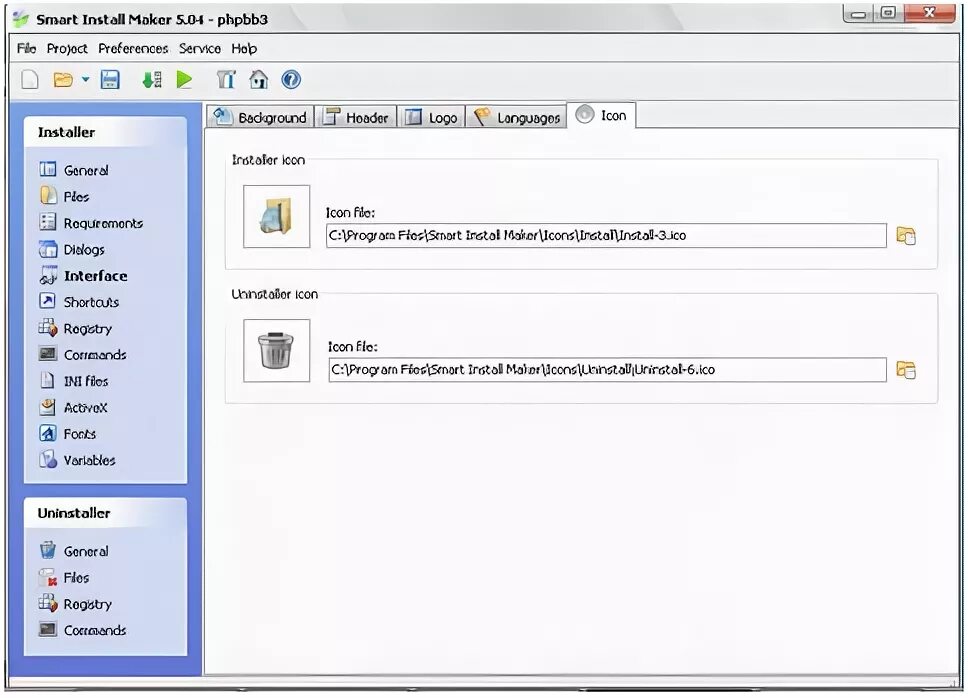Click the Background tab's icon
The height and width of the screenshot is (698, 968).
(x=222, y=115)
